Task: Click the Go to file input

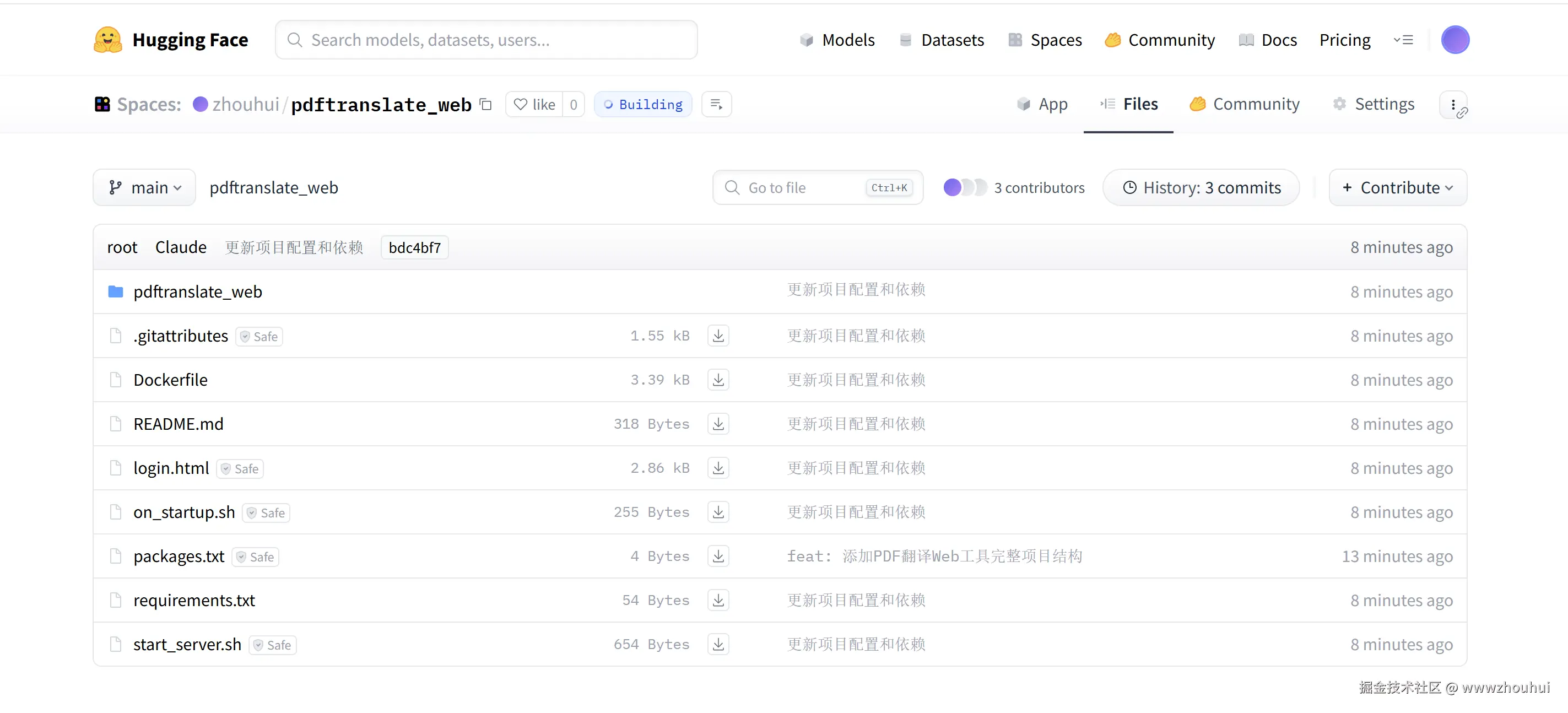Action: 818,187
